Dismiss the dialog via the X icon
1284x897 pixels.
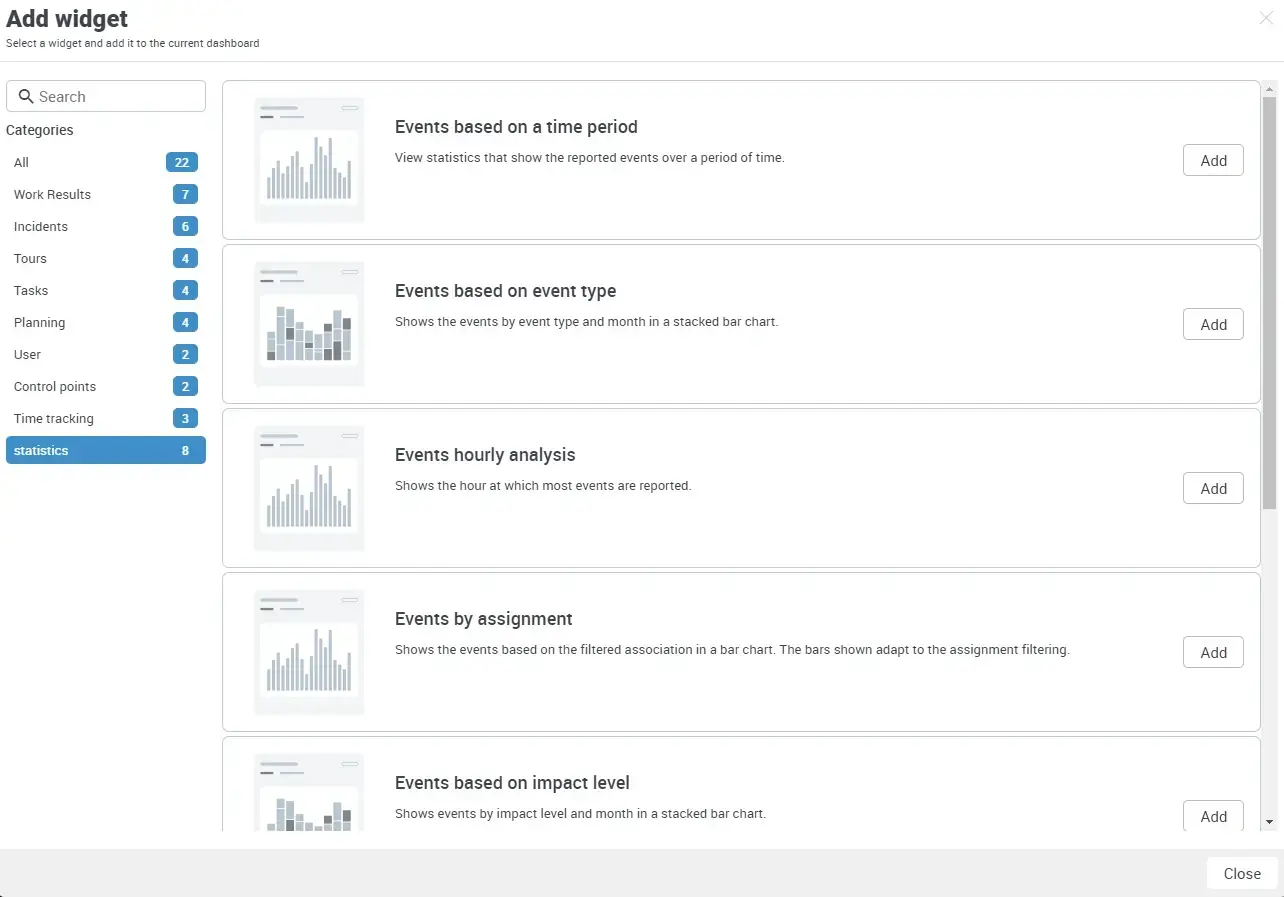click(1266, 18)
